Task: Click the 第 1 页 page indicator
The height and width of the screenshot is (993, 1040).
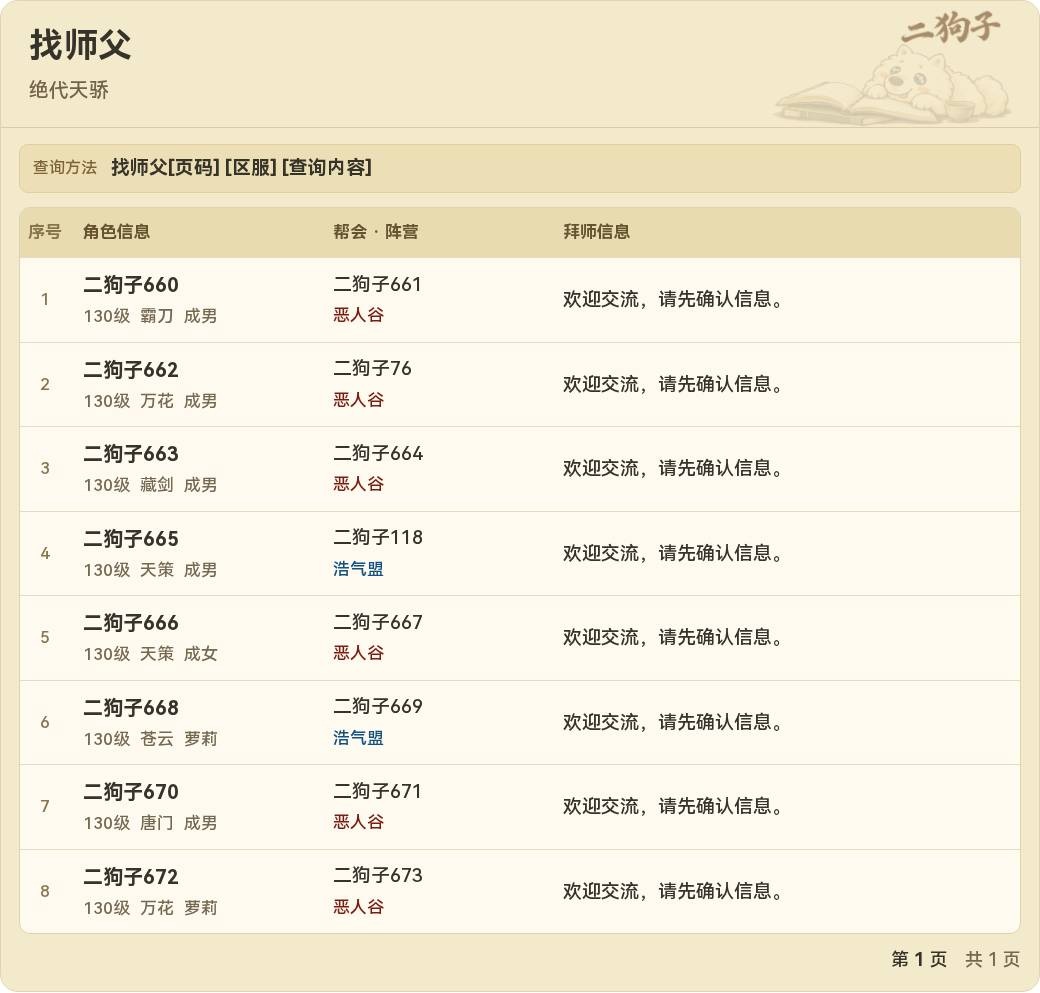Action: pyautogui.click(x=919, y=959)
